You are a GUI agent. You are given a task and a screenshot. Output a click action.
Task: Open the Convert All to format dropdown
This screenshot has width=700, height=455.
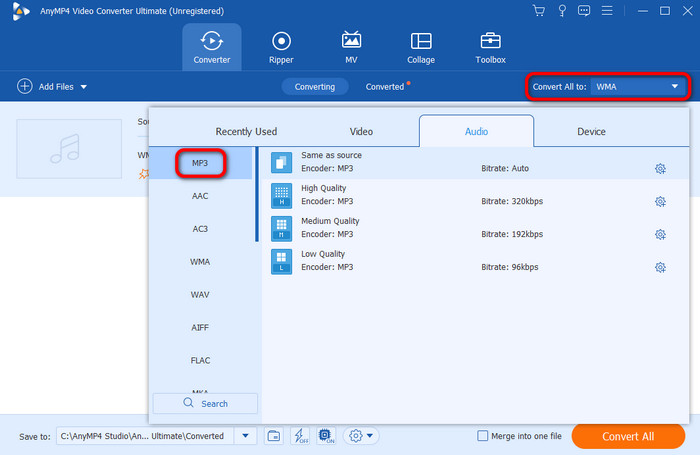point(637,87)
